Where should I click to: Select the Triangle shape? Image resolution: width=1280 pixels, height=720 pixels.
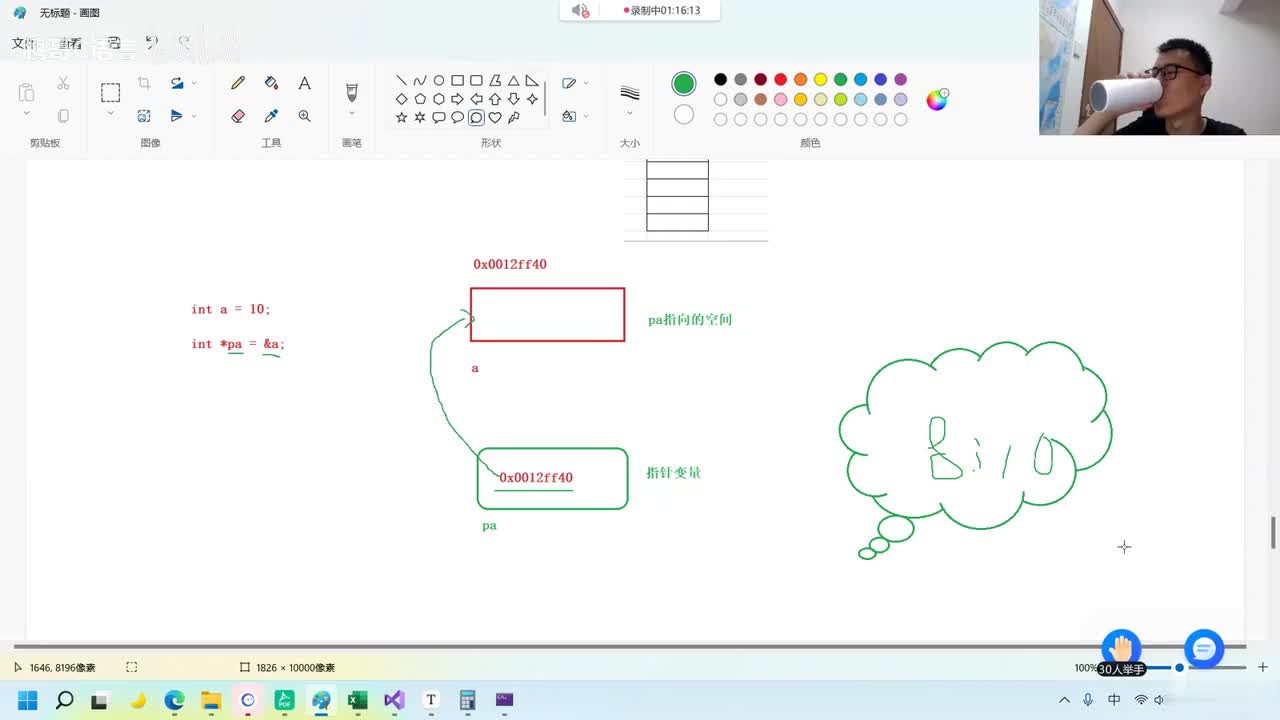513,81
